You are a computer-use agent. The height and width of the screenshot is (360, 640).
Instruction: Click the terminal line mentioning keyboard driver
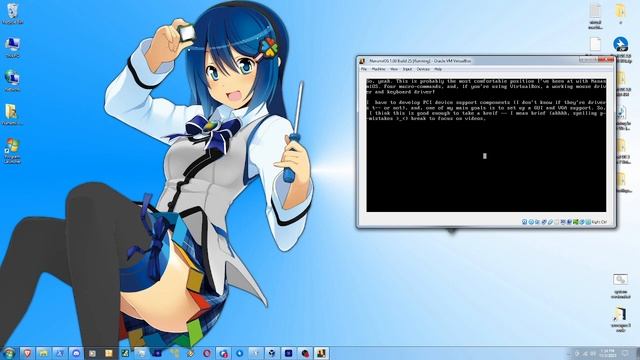401,92
